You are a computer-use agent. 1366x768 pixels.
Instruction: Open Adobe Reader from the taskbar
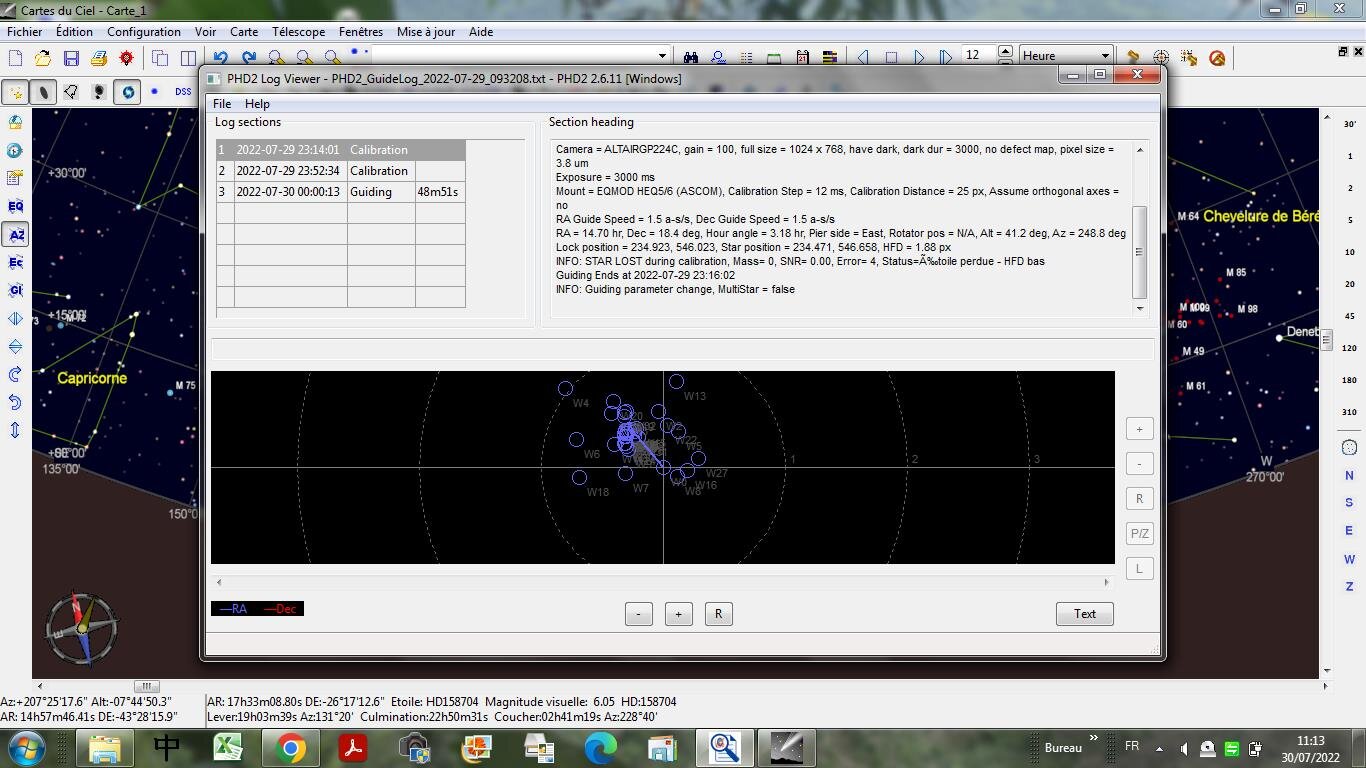pos(353,748)
